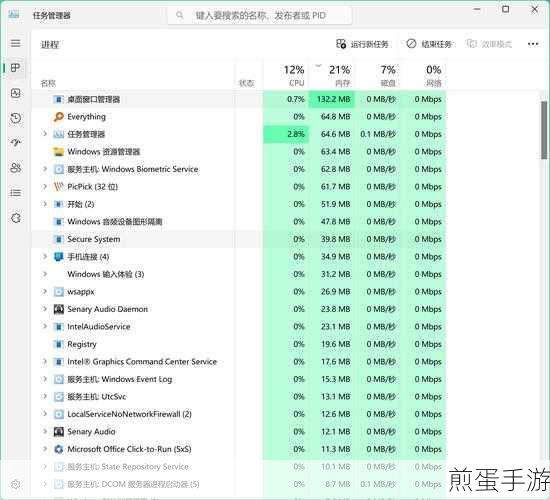Open the App history icon in sidebar
The width and height of the screenshot is (550, 500).
click(x=15, y=118)
